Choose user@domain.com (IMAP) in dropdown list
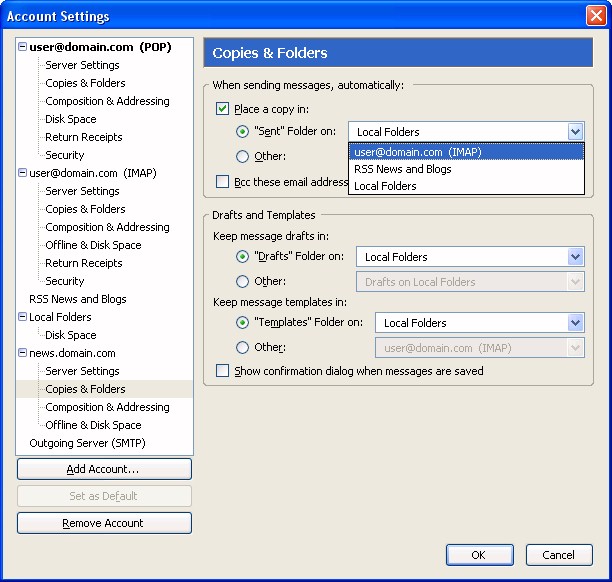612x582 pixels. click(466, 152)
